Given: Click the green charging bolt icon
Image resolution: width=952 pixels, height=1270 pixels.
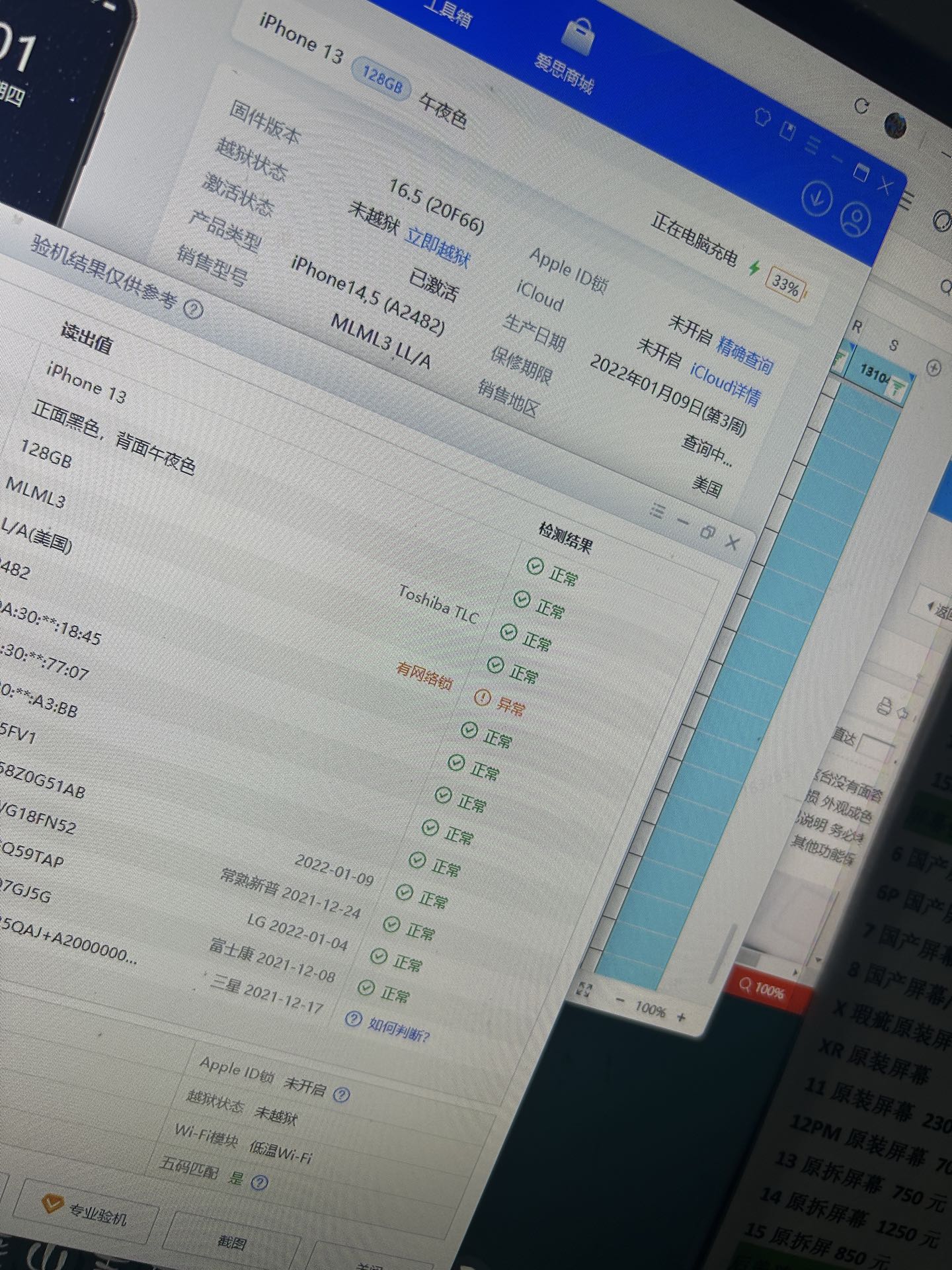Looking at the screenshot, I should click(x=754, y=268).
